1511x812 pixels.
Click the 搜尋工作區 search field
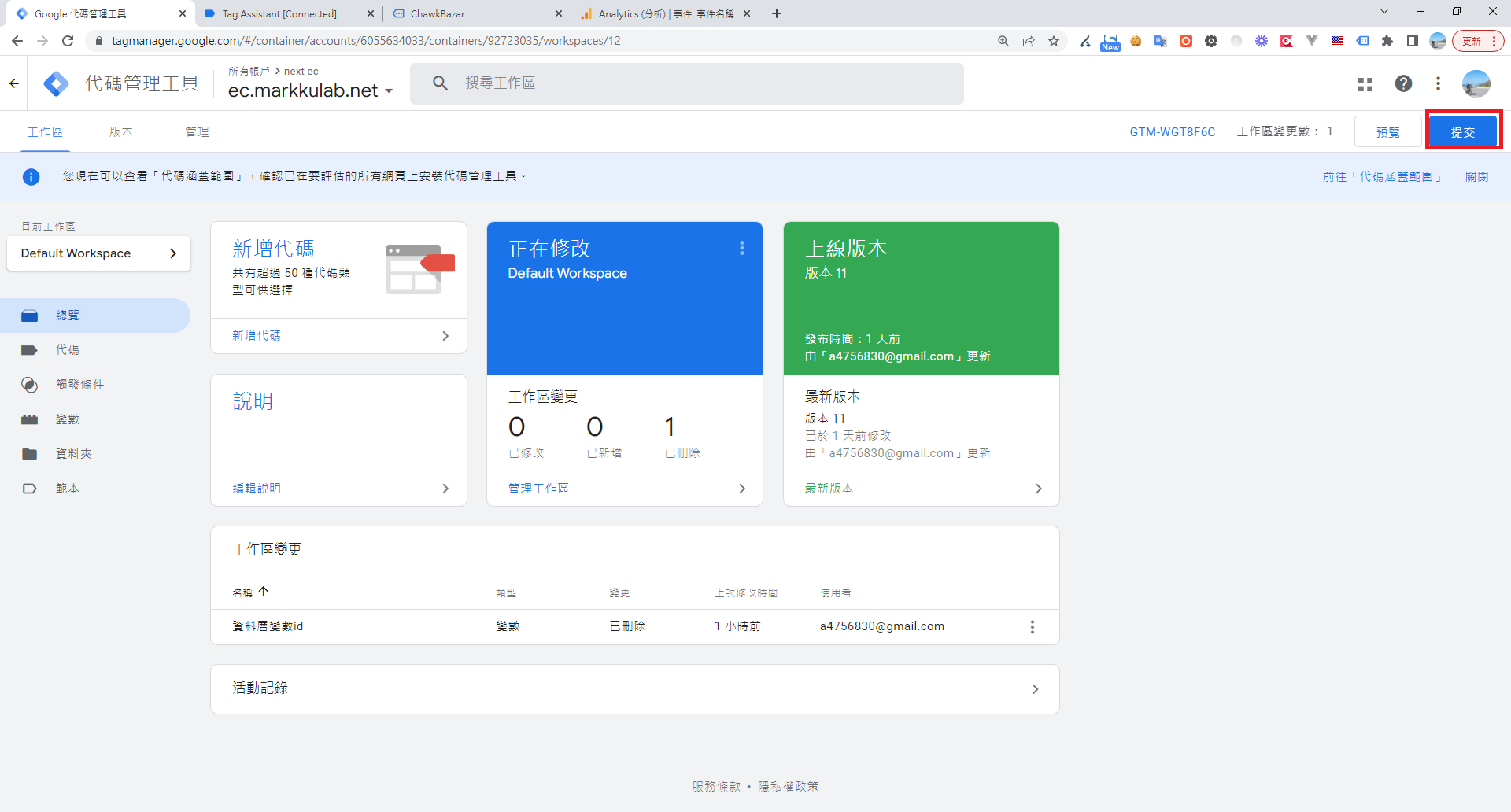tap(686, 83)
